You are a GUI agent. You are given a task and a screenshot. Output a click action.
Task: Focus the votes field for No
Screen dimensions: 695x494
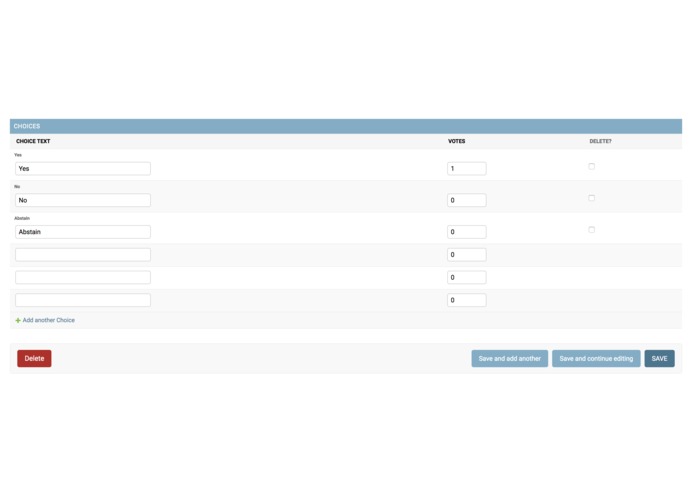467,200
